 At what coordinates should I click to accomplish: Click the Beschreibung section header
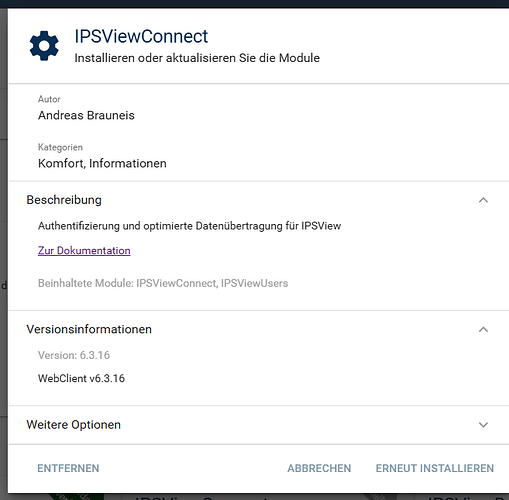(x=258, y=200)
